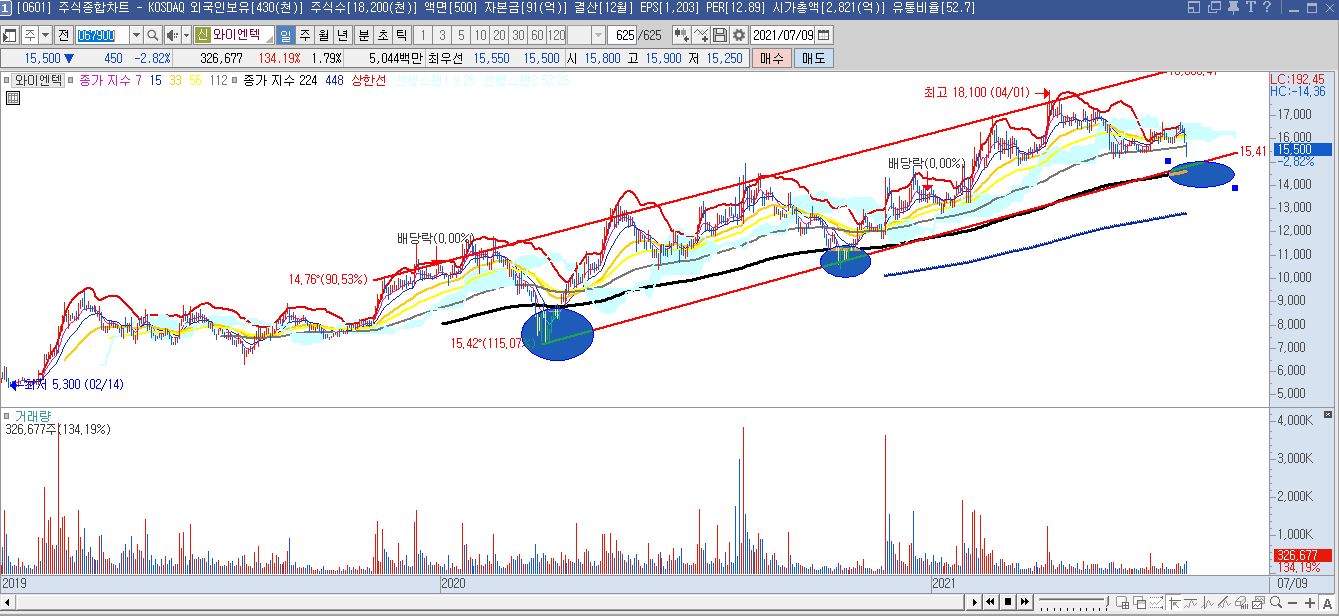Click the blue 매도 sell button

tap(813, 58)
